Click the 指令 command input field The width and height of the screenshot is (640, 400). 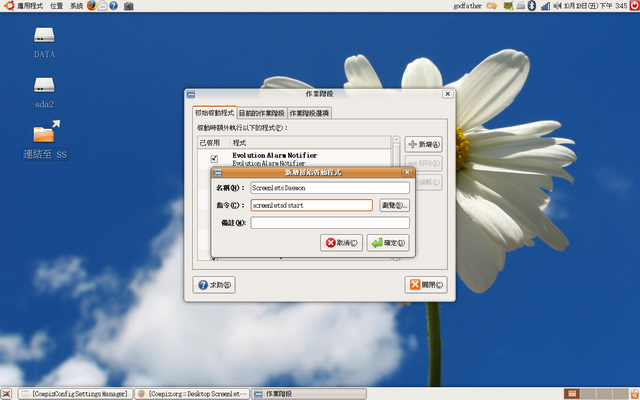point(311,205)
